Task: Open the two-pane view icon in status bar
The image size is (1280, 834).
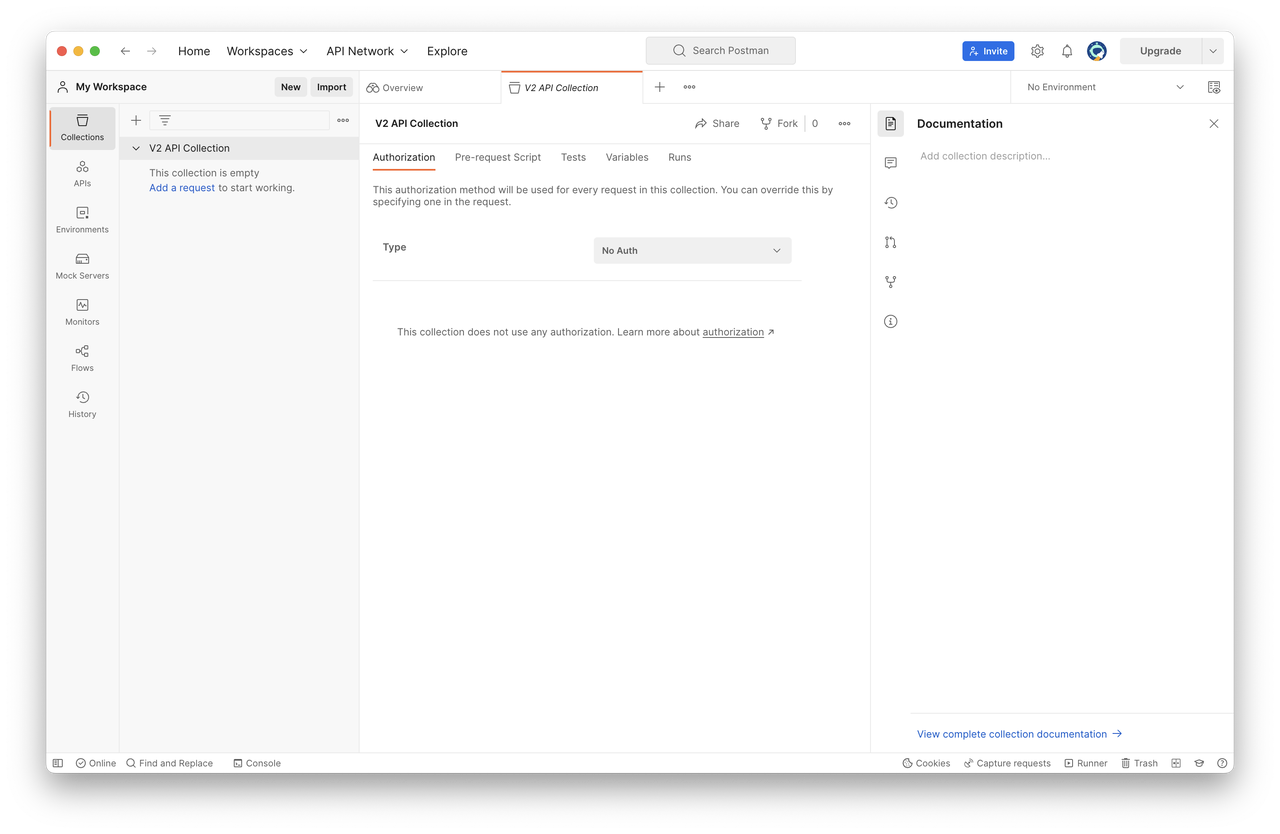Action: [x=1176, y=763]
